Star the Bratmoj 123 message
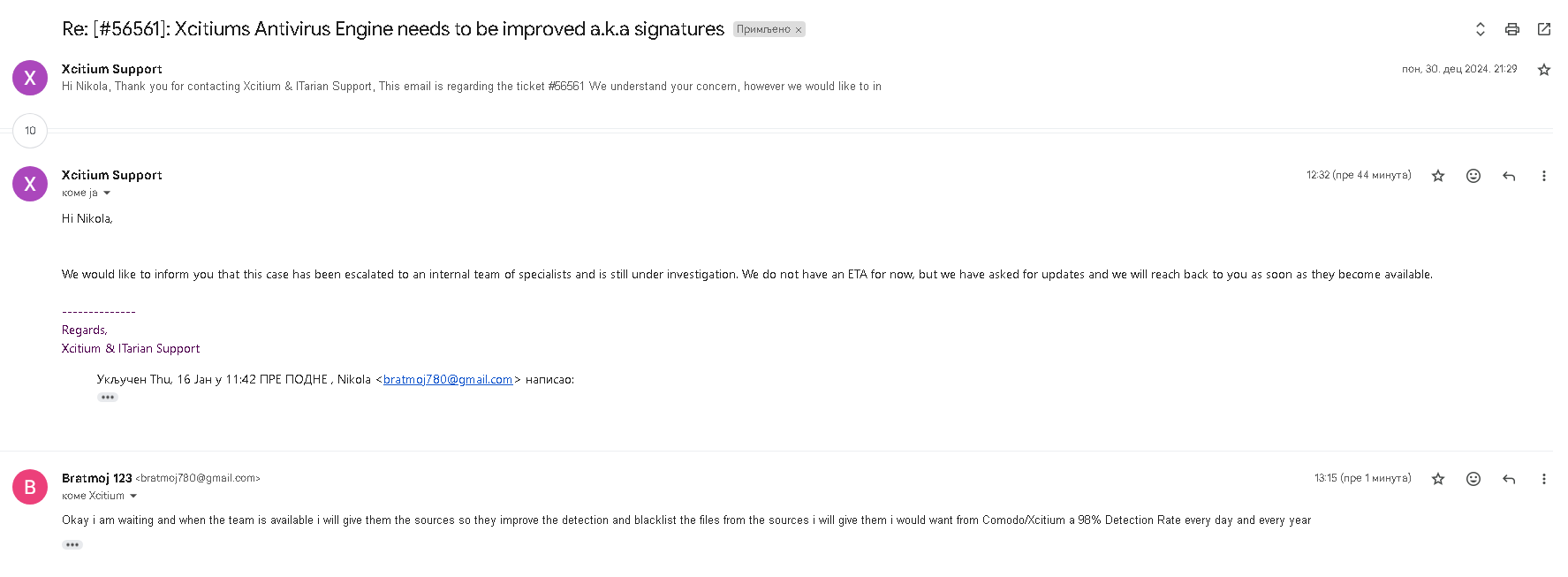The image size is (1568, 577). coord(1438,479)
